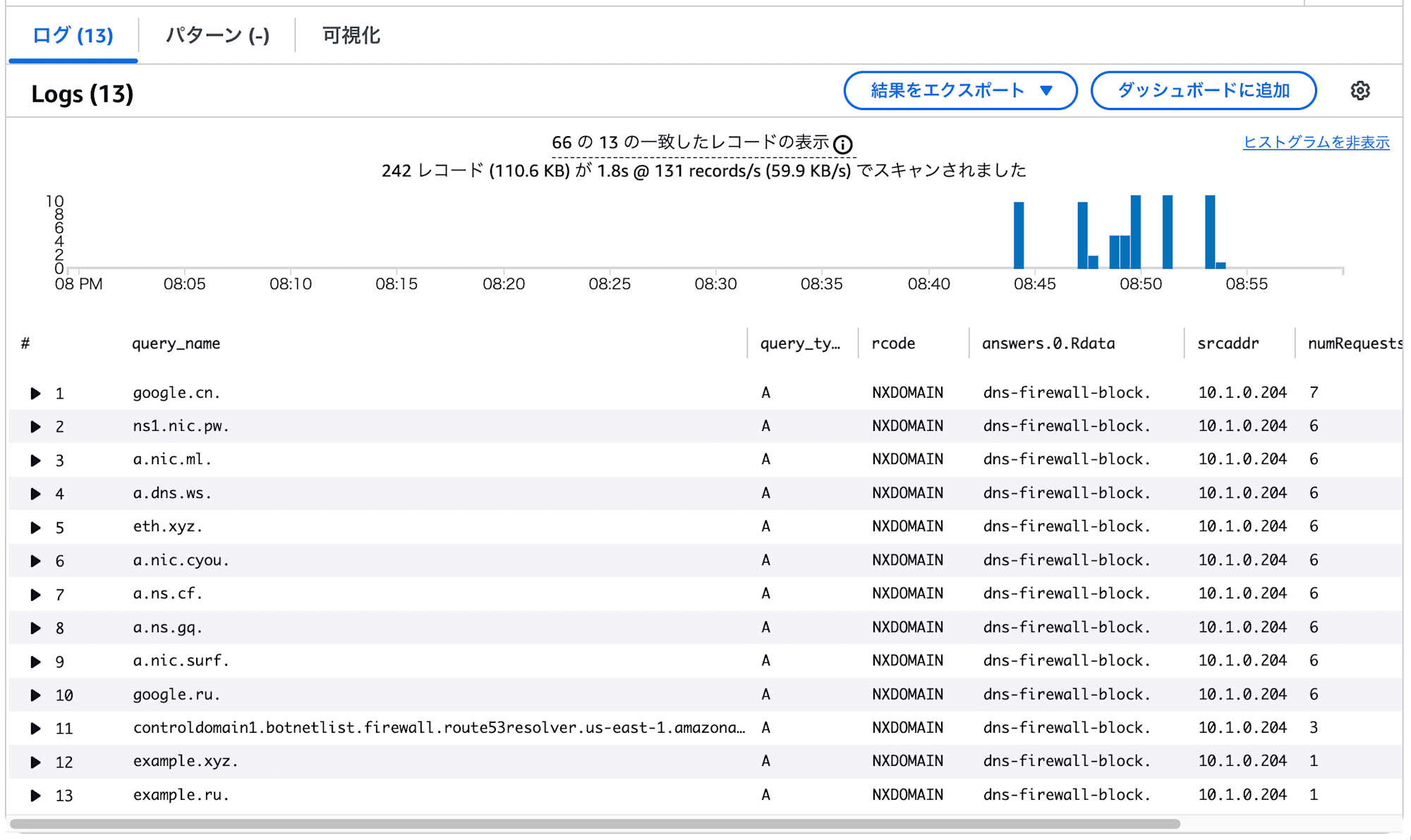Select the a.nic.cyou. query name cell
1411x840 pixels.
pyautogui.click(x=181, y=560)
